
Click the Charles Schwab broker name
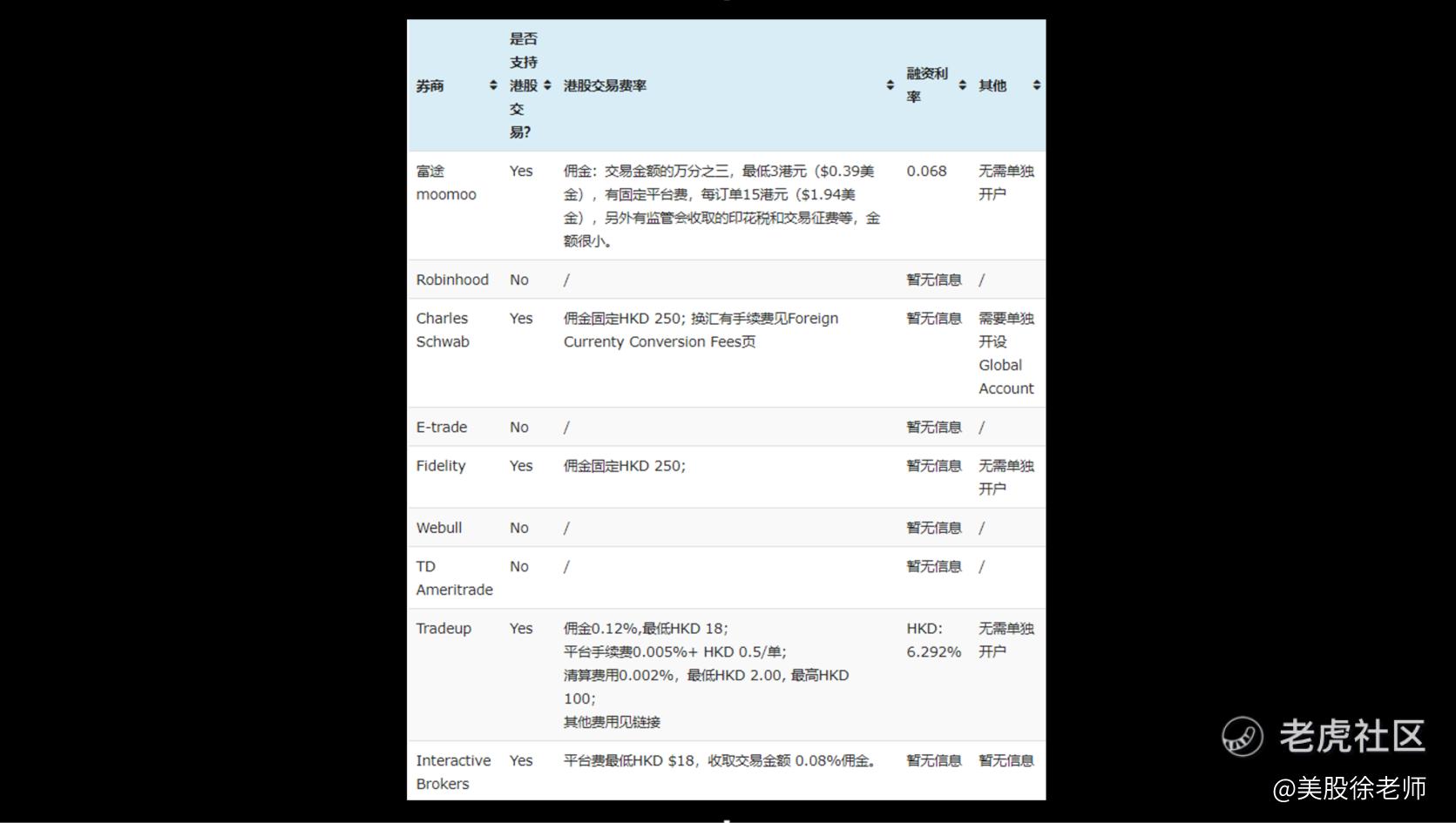[x=443, y=330]
